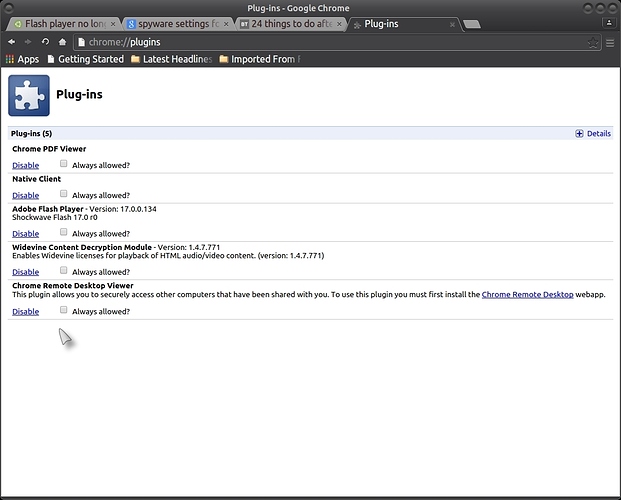Disable Chrome PDF Viewer plugin

pyautogui.click(x=25, y=165)
